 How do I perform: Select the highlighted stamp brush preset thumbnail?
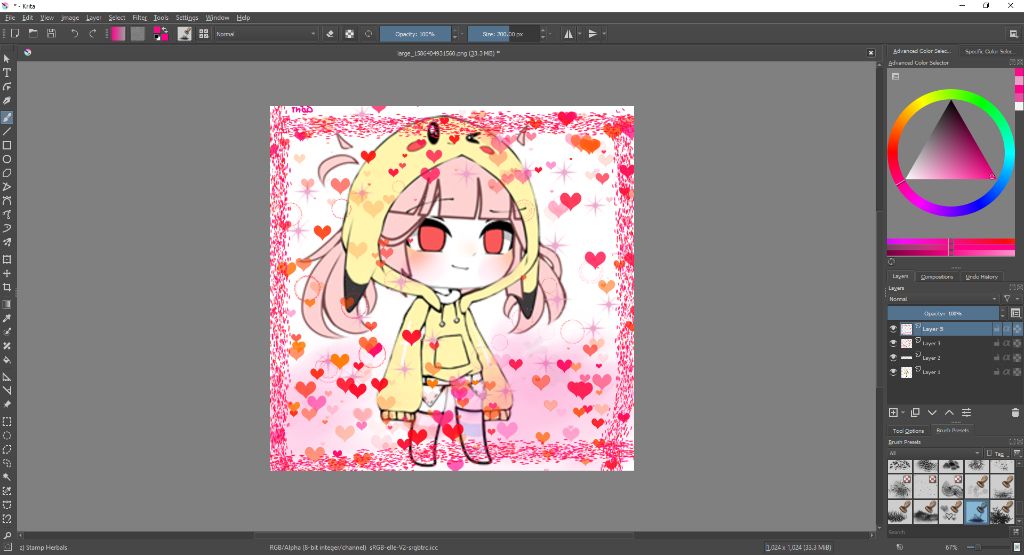976,511
